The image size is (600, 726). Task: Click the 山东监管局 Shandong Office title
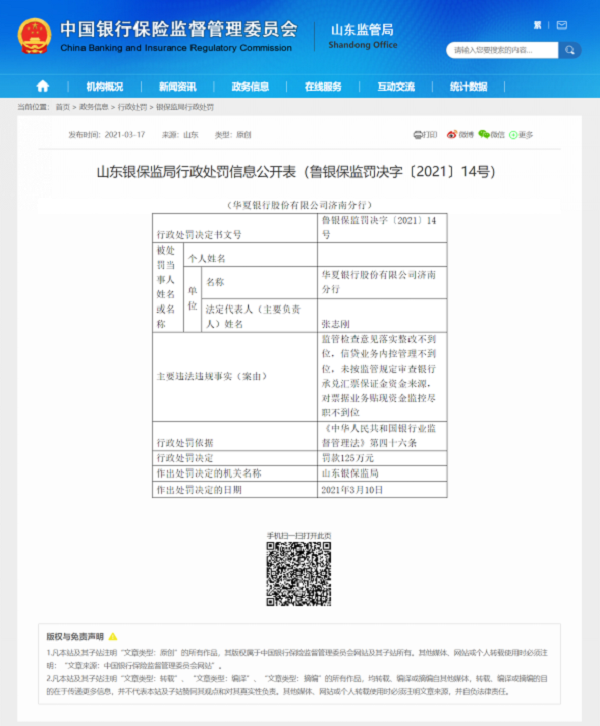pyautogui.click(x=362, y=36)
